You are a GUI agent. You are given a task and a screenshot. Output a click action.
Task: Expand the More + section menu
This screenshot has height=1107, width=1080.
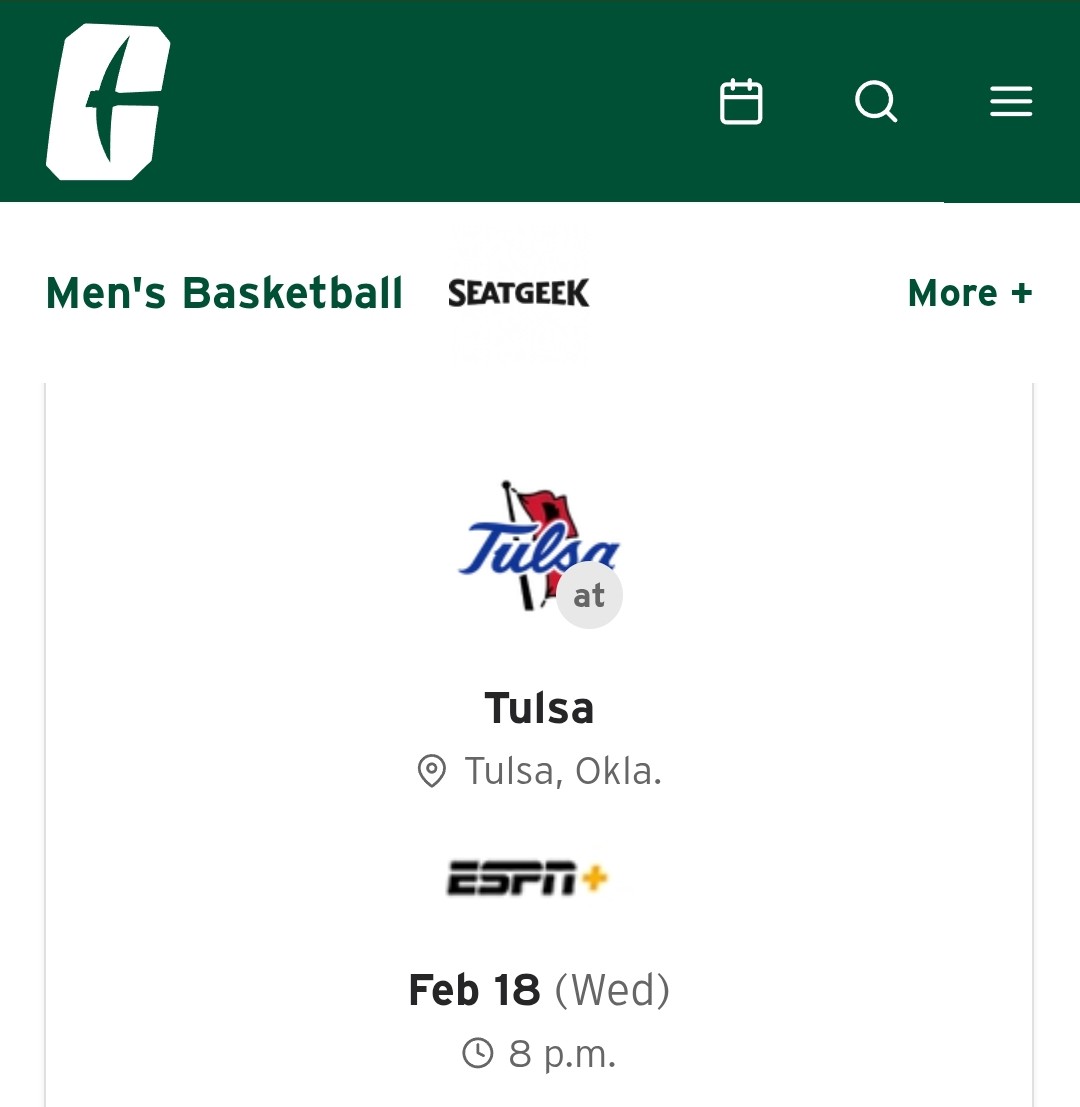(x=969, y=293)
